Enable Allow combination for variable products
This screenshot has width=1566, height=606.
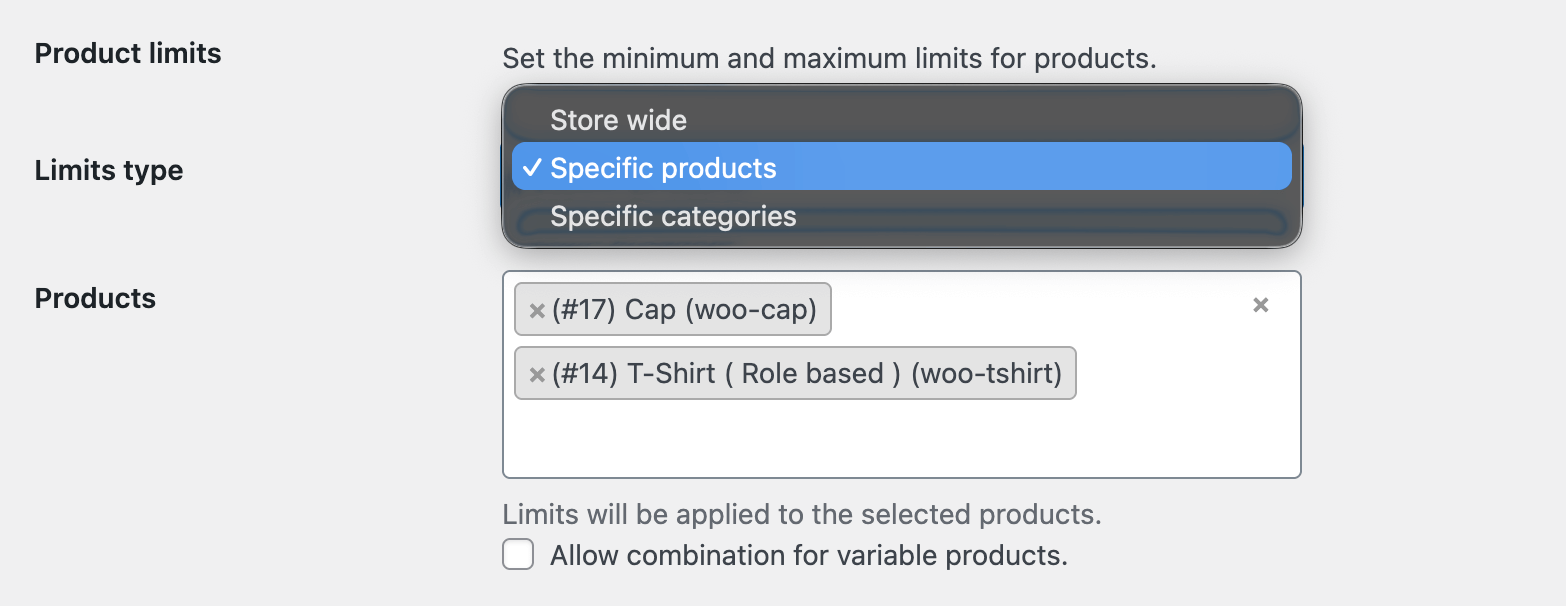tap(518, 553)
